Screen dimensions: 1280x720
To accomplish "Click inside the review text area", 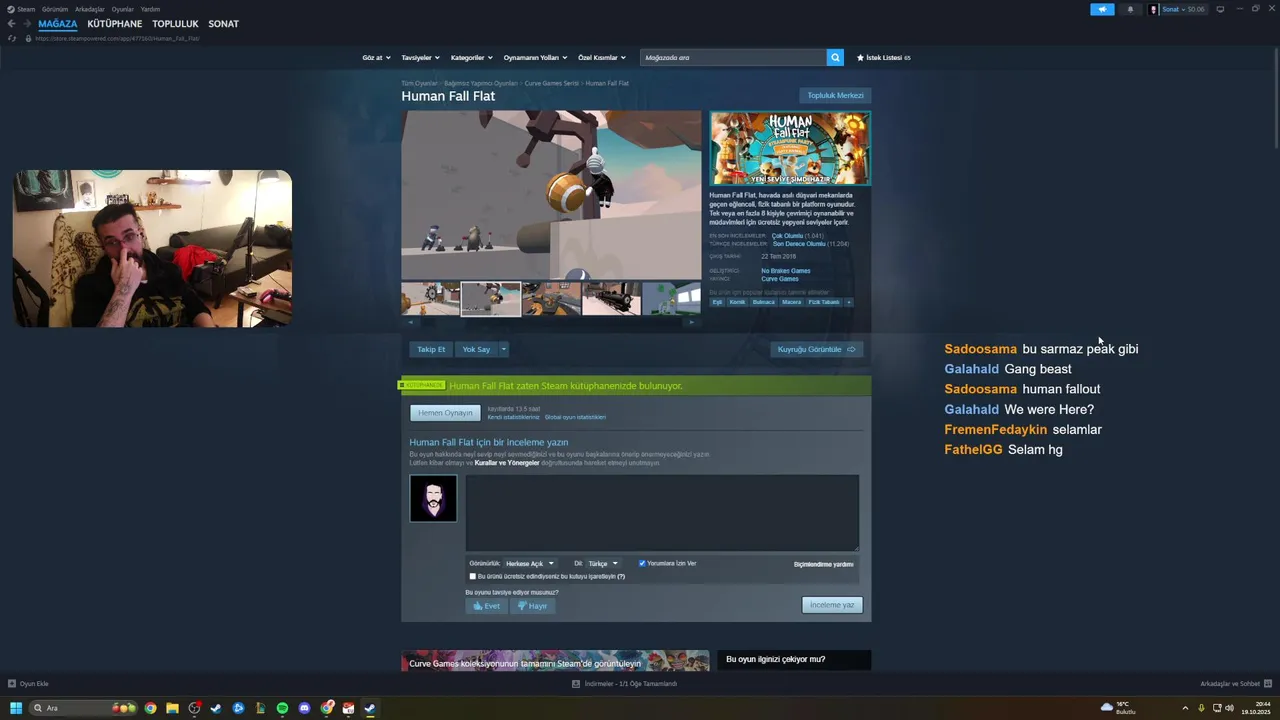I will click(662, 512).
